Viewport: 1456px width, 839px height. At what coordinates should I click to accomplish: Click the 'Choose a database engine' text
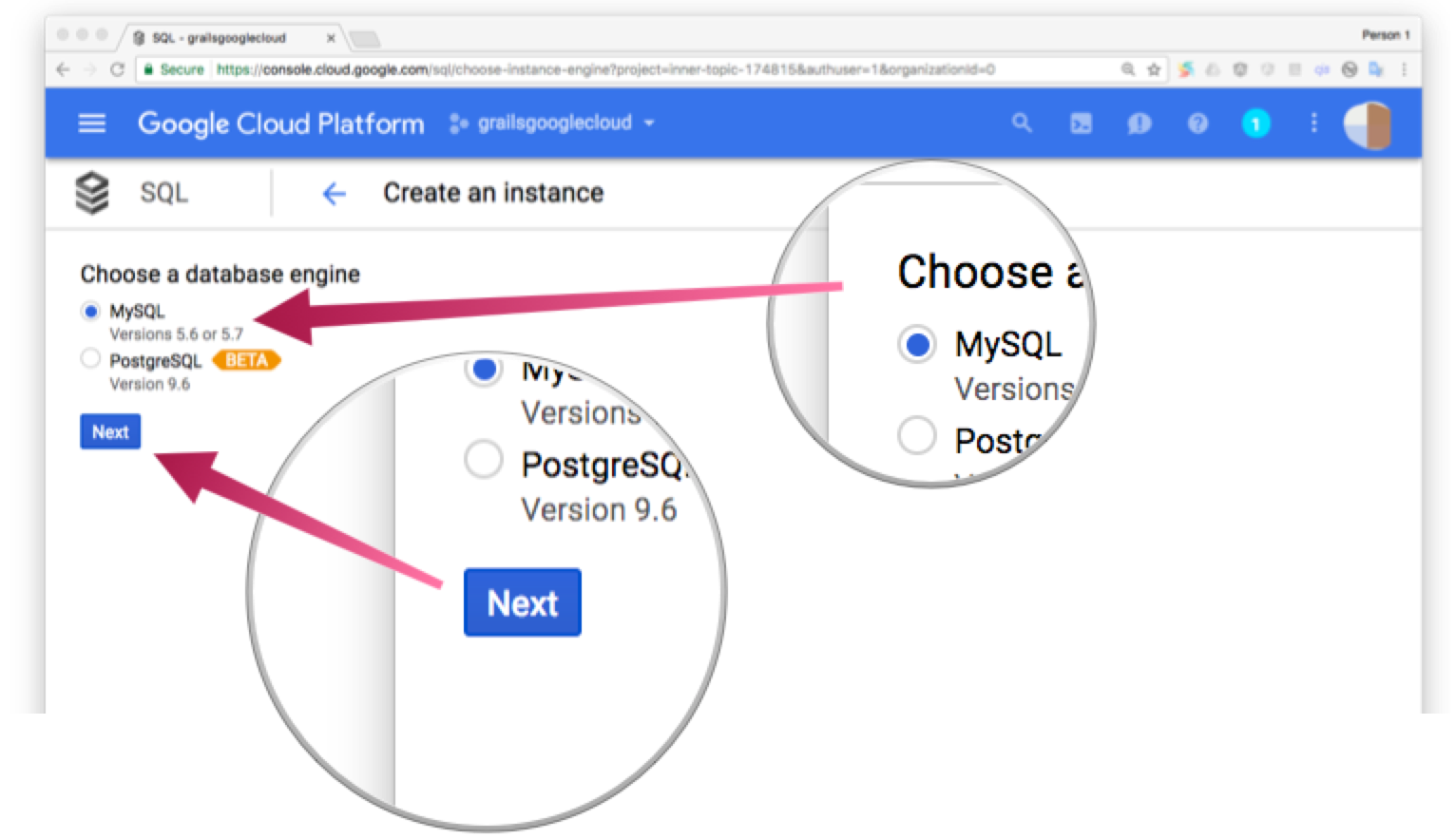220,275
